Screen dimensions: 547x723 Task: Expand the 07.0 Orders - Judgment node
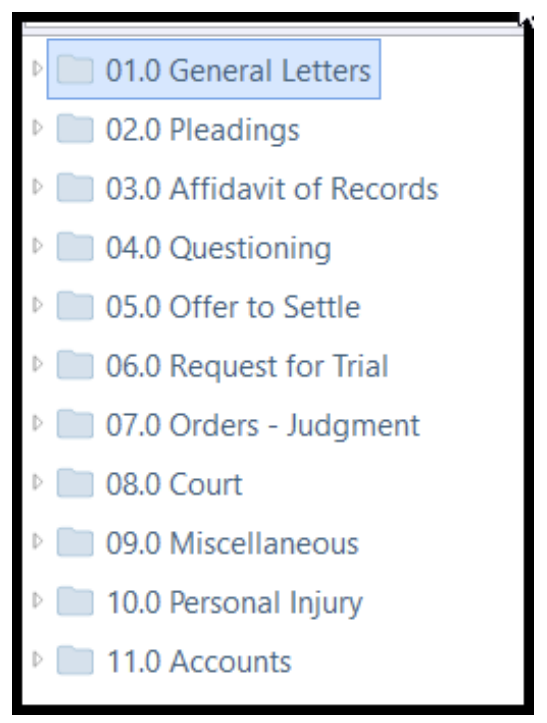(37, 423)
